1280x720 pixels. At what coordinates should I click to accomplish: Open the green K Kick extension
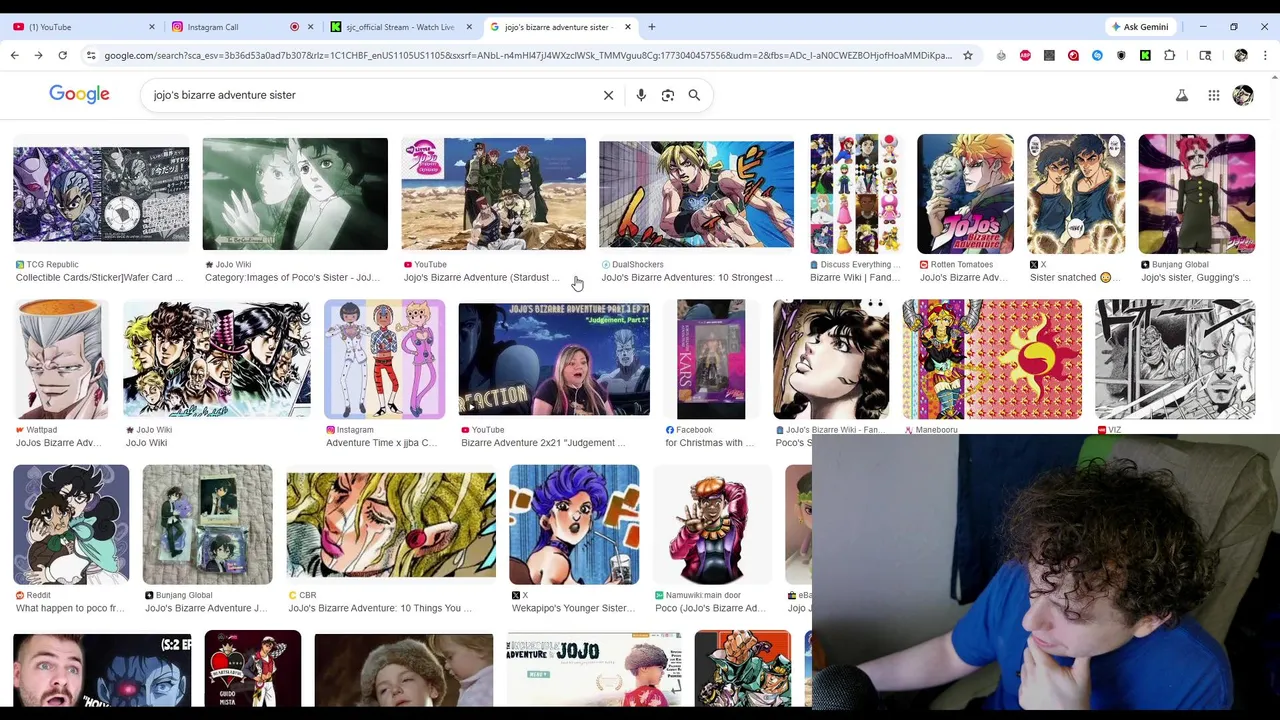tap(1145, 55)
